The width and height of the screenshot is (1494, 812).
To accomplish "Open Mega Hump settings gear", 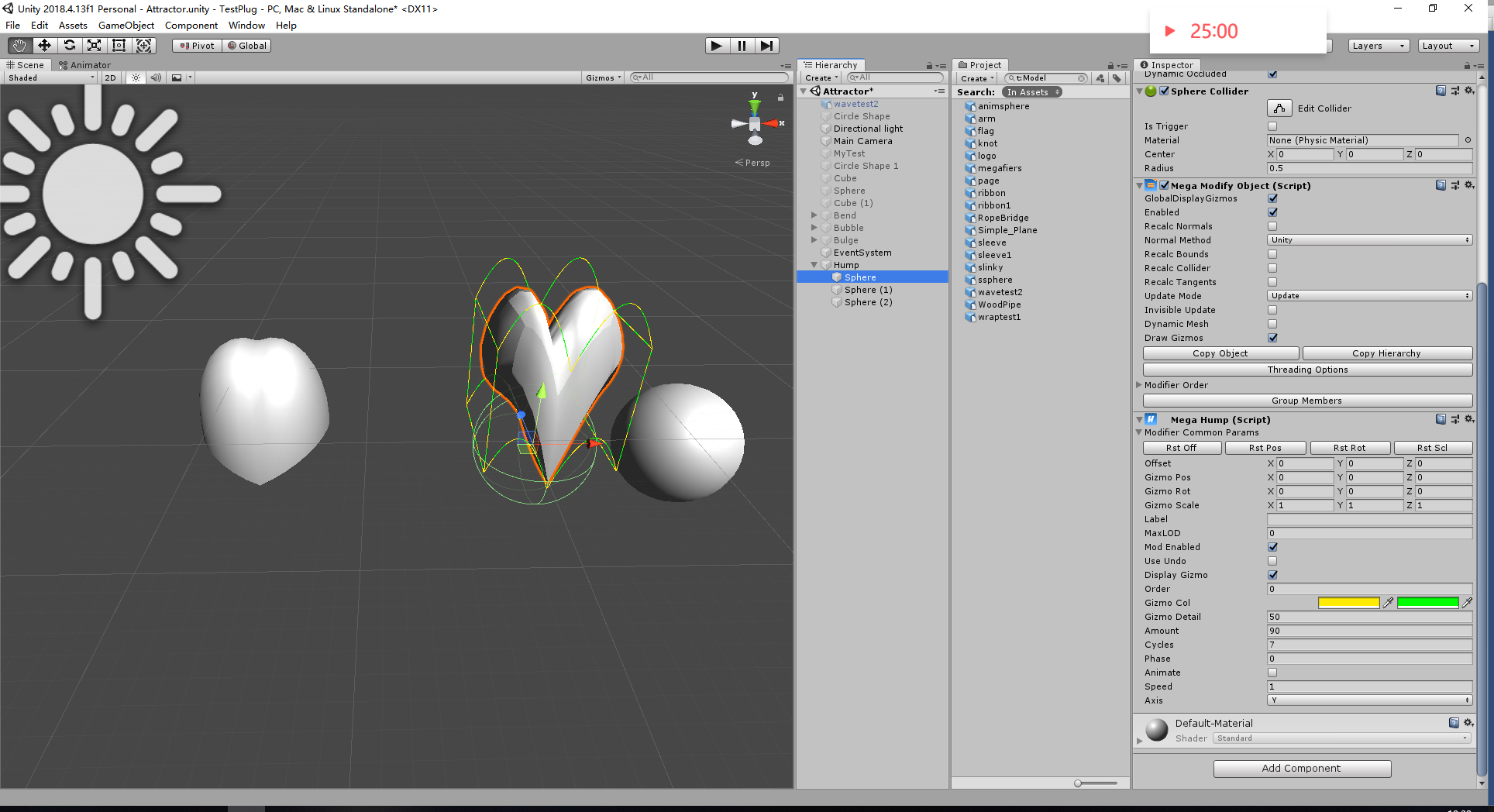I will [1468, 420].
